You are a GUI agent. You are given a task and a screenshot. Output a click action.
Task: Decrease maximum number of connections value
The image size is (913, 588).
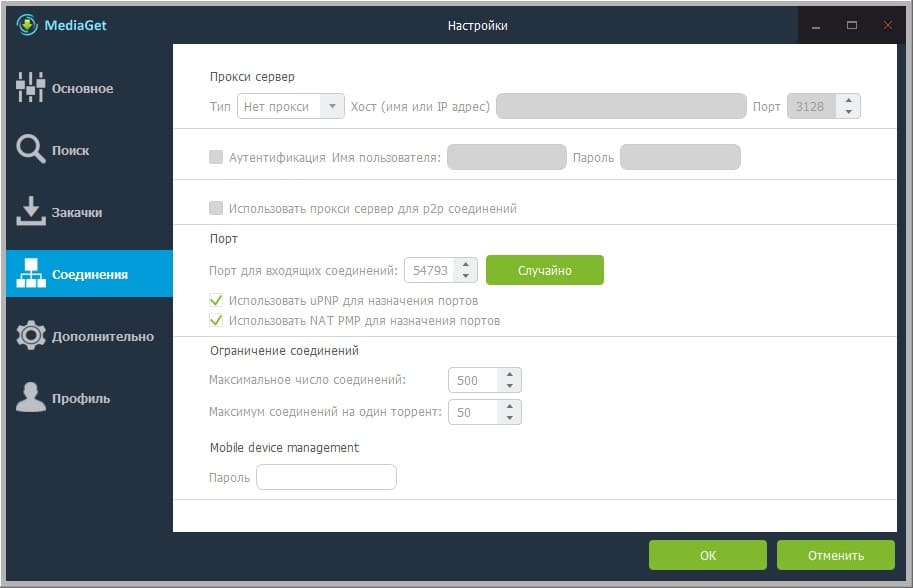509,386
